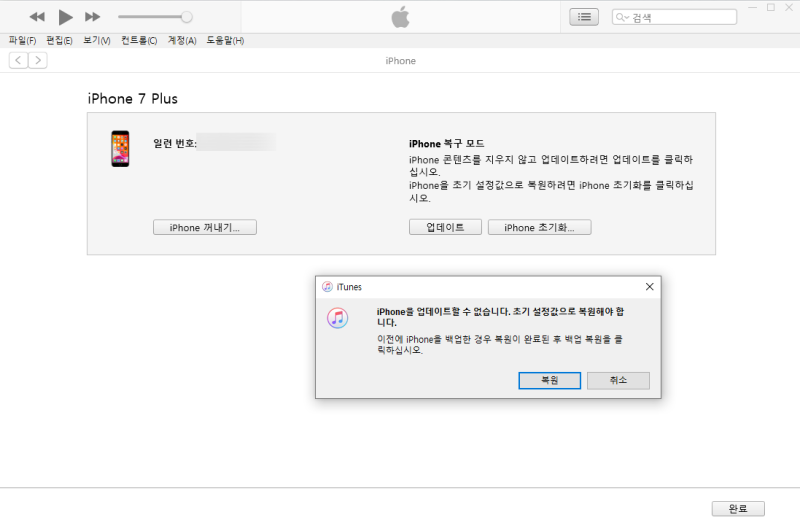Open the 계정(A) menu
The height and width of the screenshot is (528, 800).
[x=182, y=40]
